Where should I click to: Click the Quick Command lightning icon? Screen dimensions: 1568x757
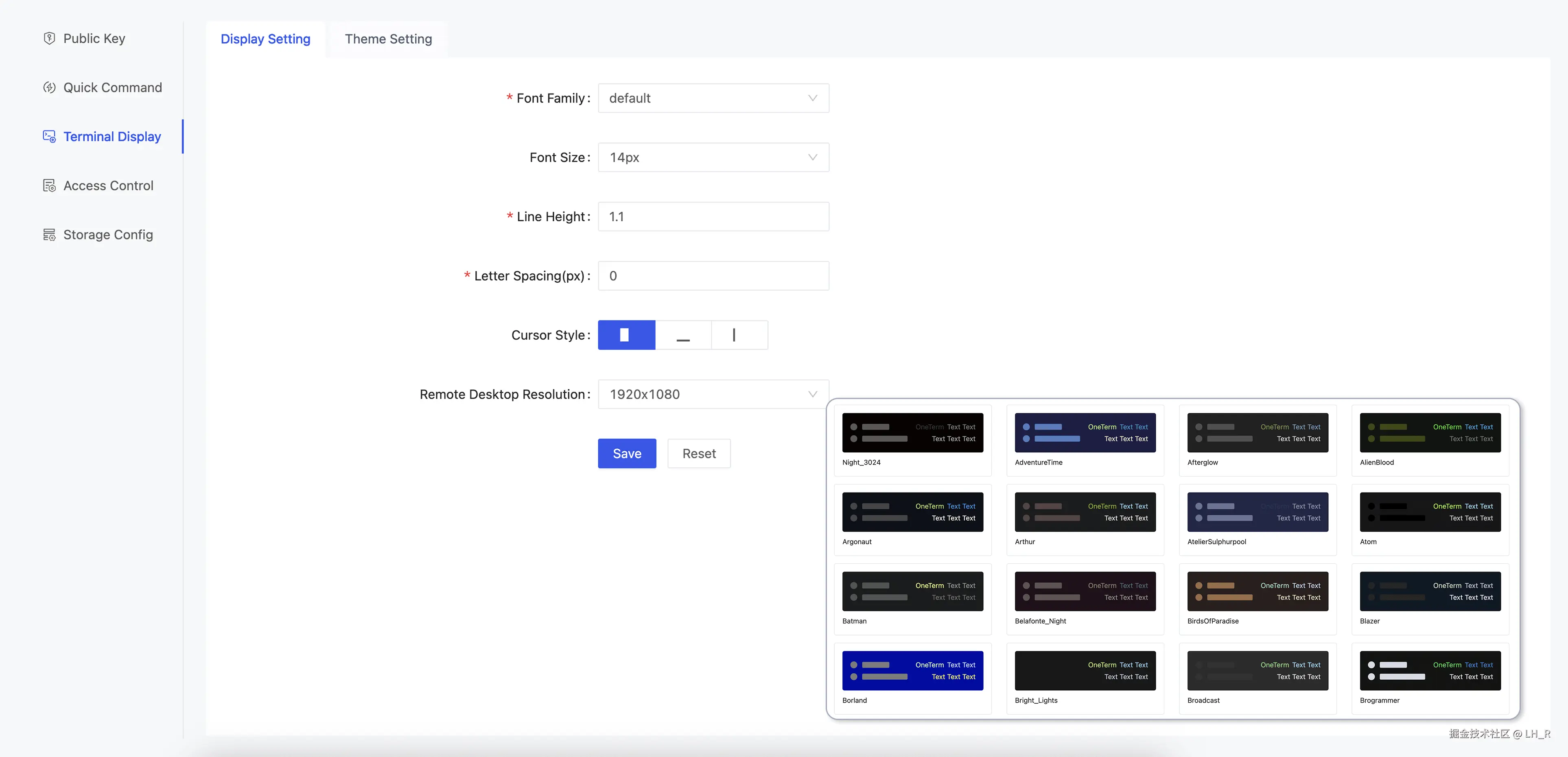tap(49, 87)
